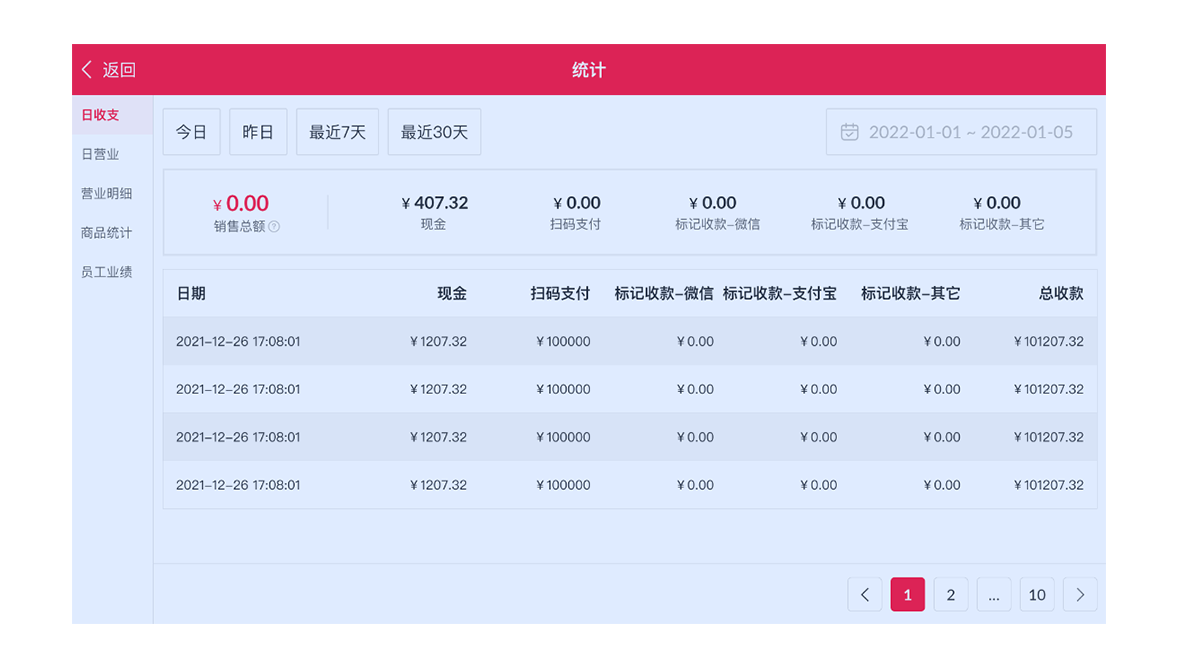Expand the pagination ellipsis
The width and height of the screenshot is (1180, 670).
click(994, 595)
